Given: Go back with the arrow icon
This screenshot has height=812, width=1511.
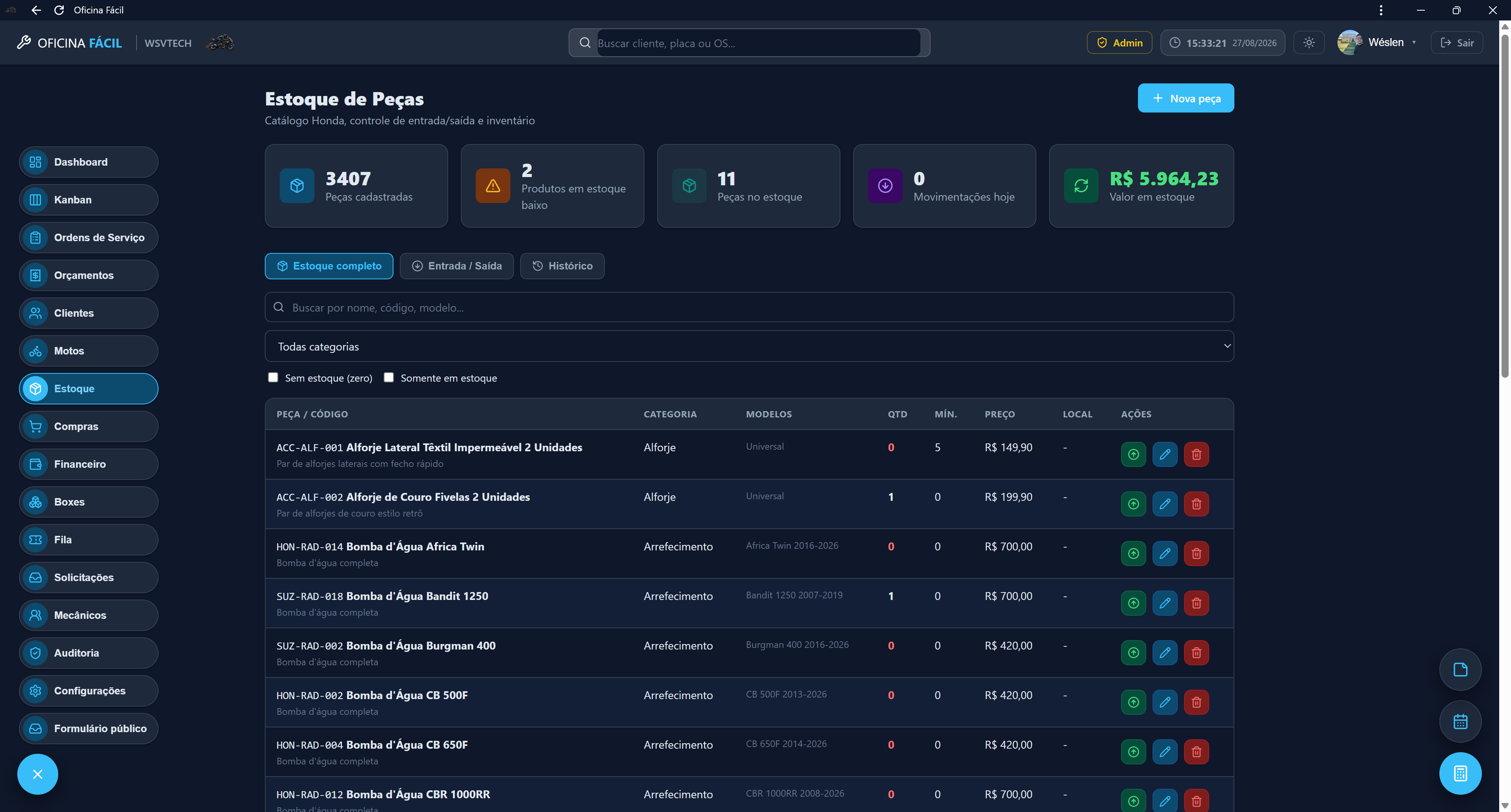Looking at the screenshot, I should click(36, 10).
